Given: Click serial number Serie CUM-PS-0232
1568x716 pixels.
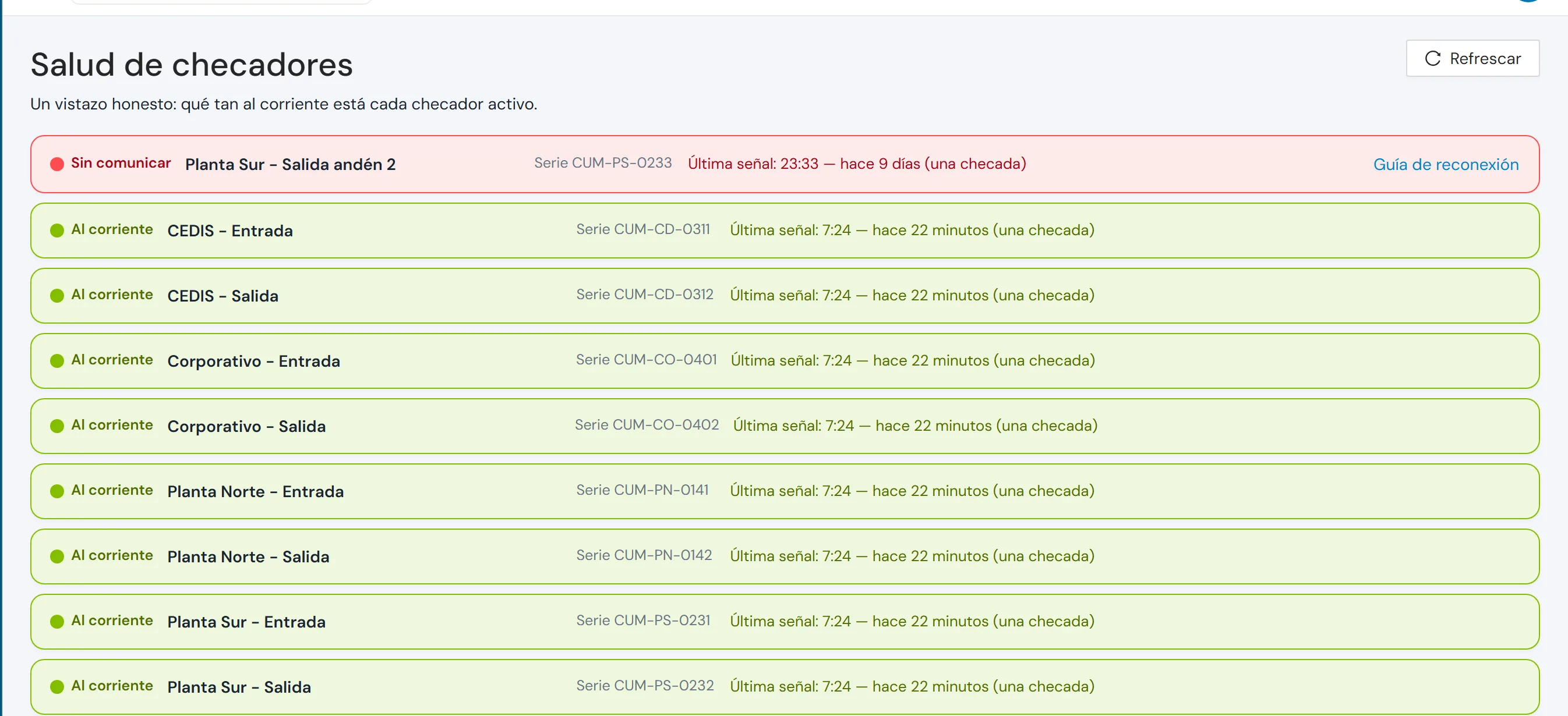Looking at the screenshot, I should click(645, 686).
